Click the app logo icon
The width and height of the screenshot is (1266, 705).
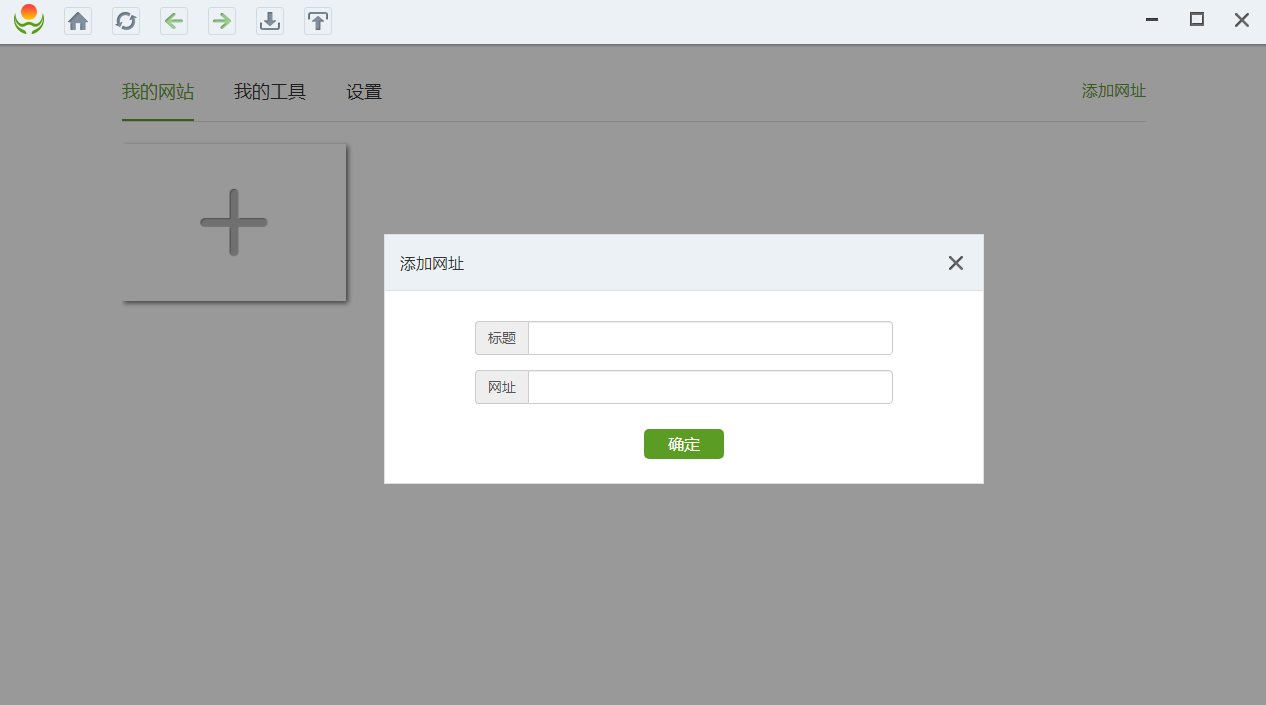[29, 19]
